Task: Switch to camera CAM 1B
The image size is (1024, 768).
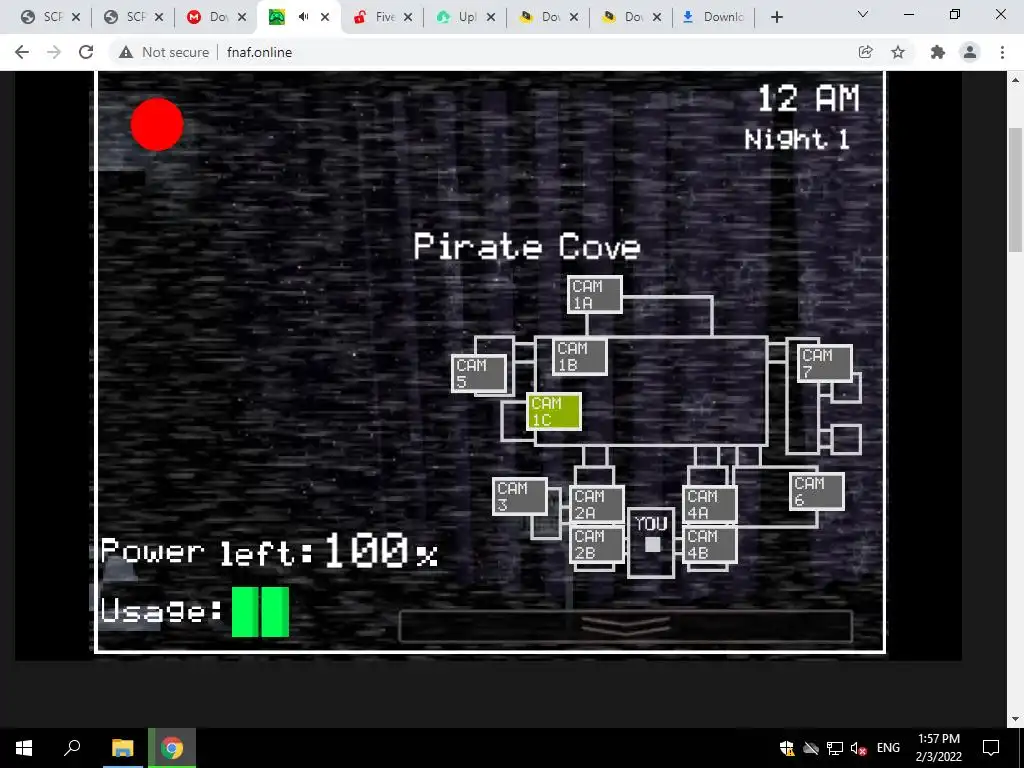Action: (x=580, y=357)
